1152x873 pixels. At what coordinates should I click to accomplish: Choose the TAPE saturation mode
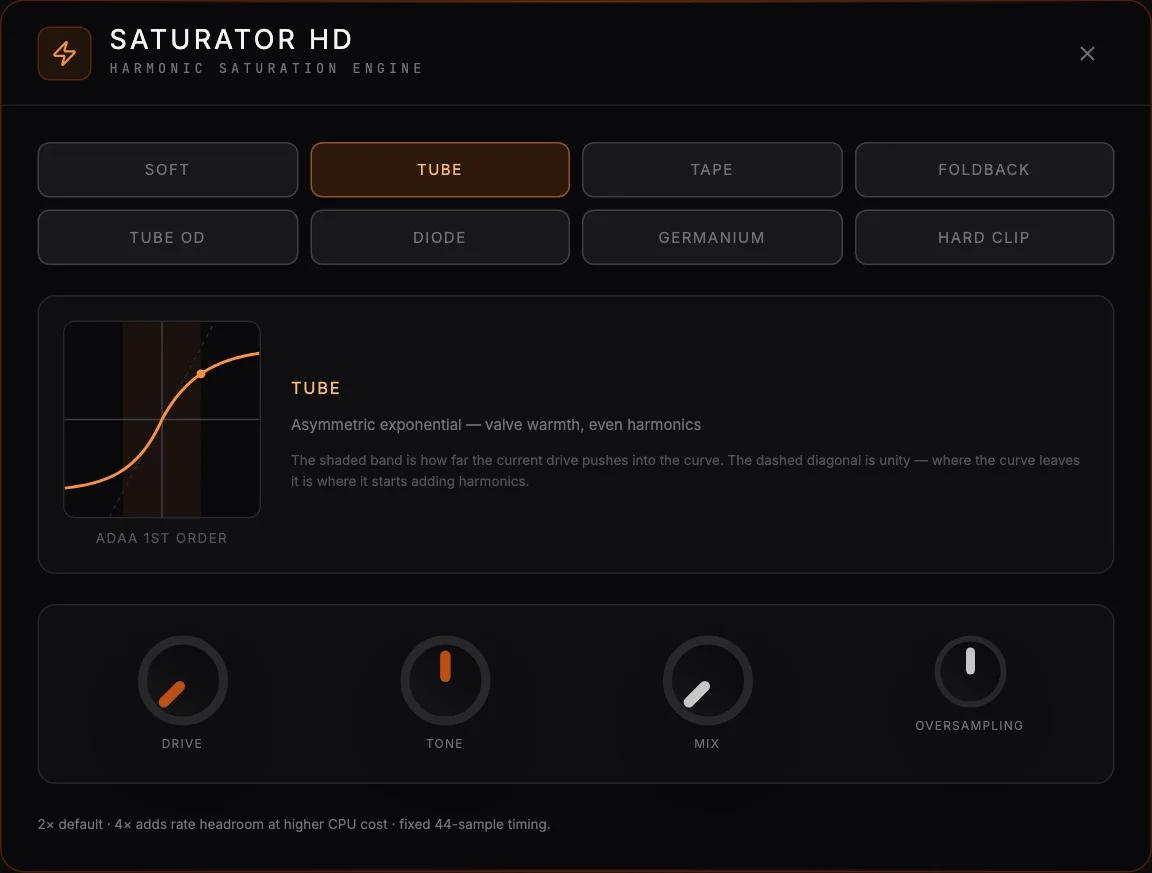712,170
